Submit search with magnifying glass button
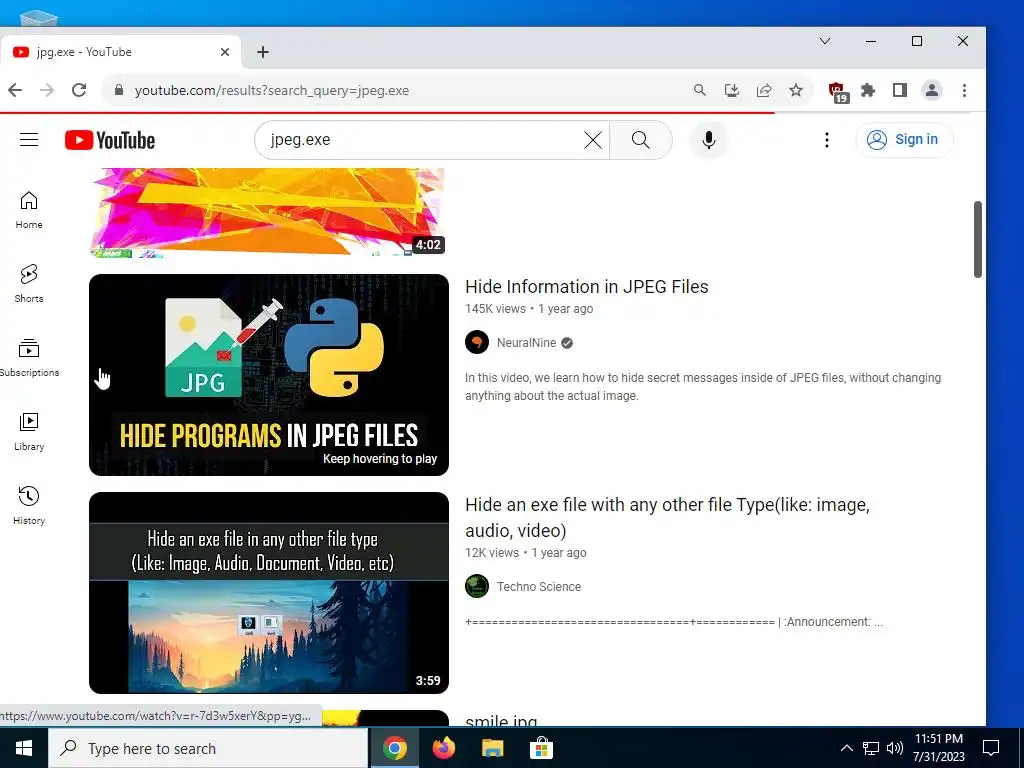The image size is (1024, 768). pyautogui.click(x=641, y=140)
